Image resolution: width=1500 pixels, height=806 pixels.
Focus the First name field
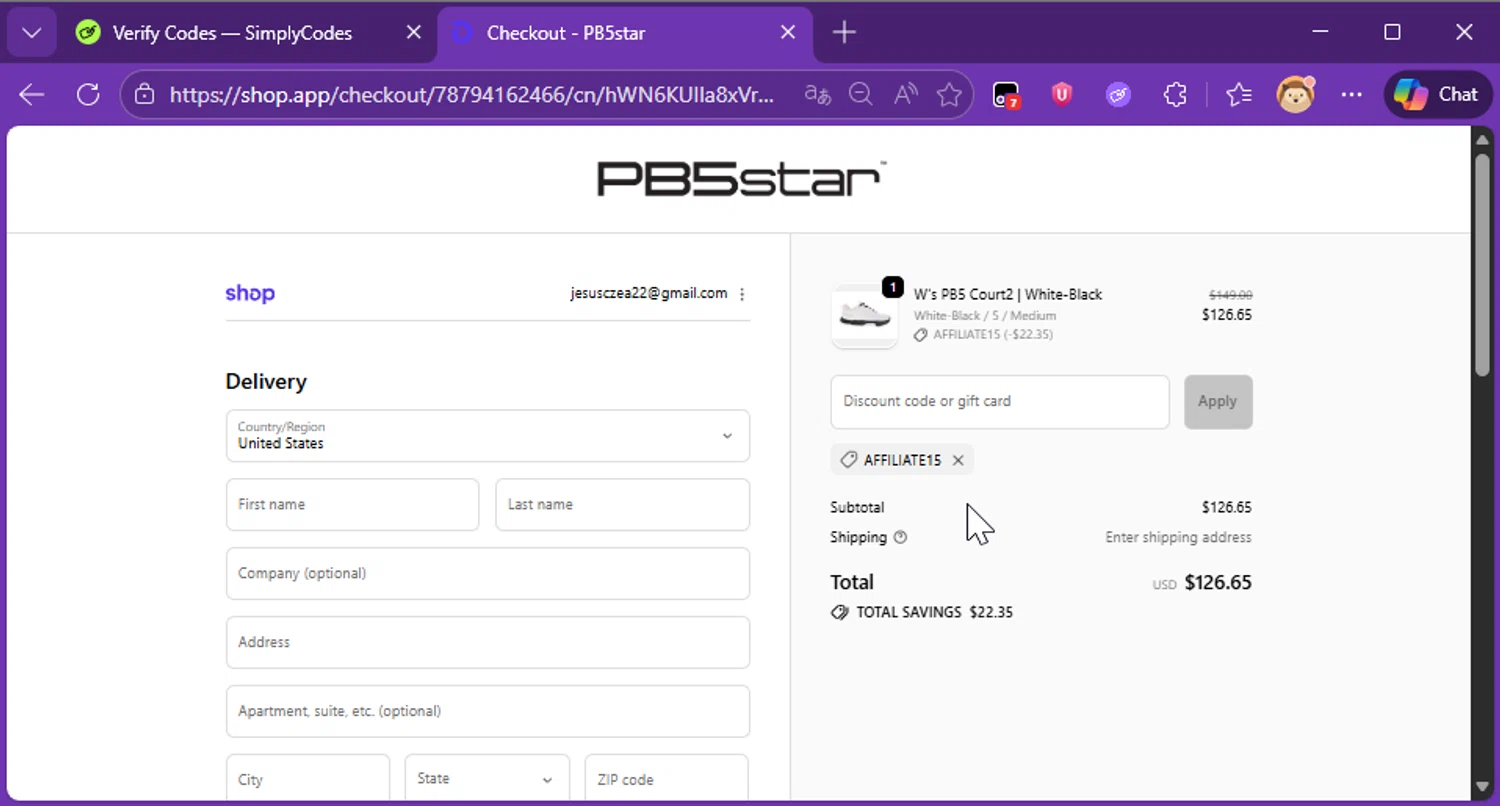pyautogui.click(x=353, y=505)
